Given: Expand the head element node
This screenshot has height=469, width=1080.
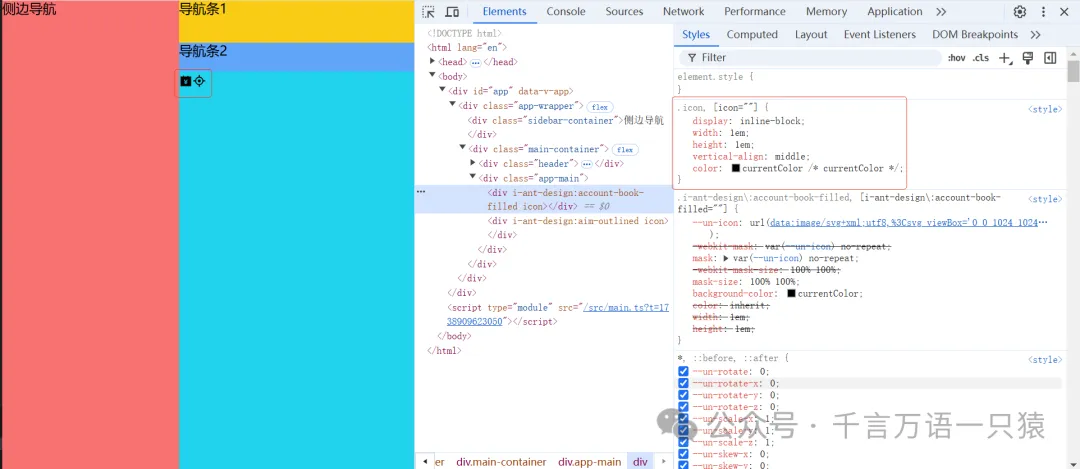Looking at the screenshot, I should click(x=433, y=62).
